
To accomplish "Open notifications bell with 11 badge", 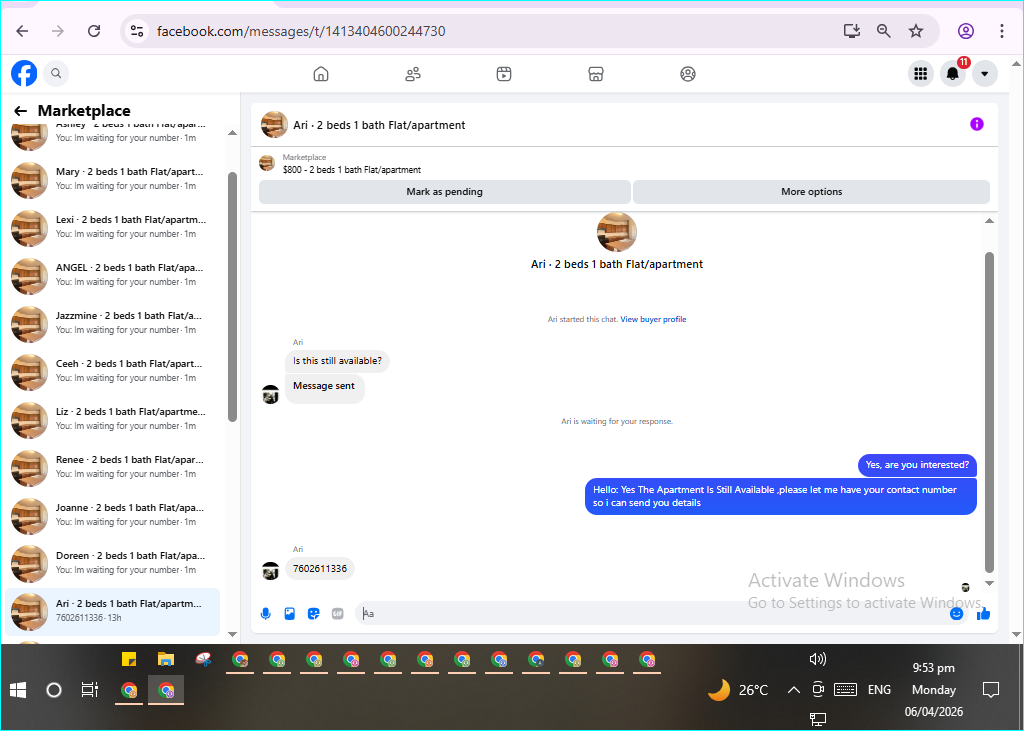I will [x=953, y=74].
